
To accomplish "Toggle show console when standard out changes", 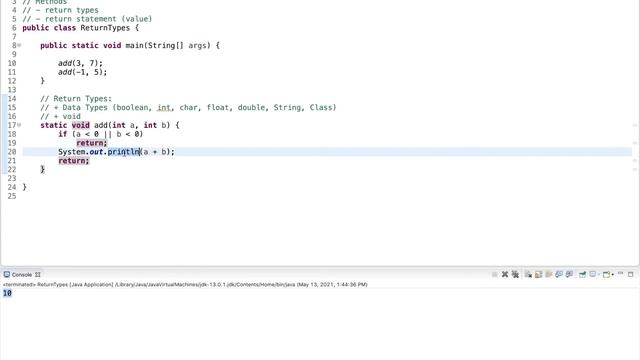I will (x=559, y=274).
